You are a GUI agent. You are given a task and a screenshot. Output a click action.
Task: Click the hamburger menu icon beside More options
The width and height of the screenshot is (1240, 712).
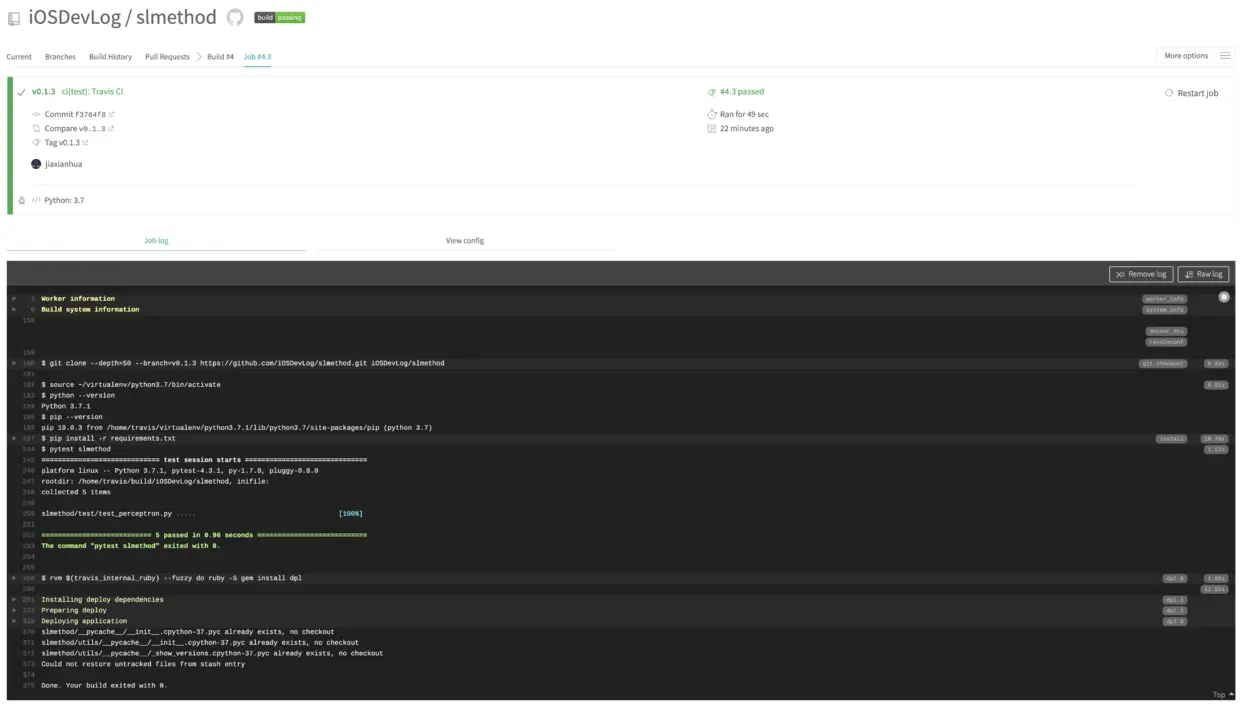tap(1225, 56)
